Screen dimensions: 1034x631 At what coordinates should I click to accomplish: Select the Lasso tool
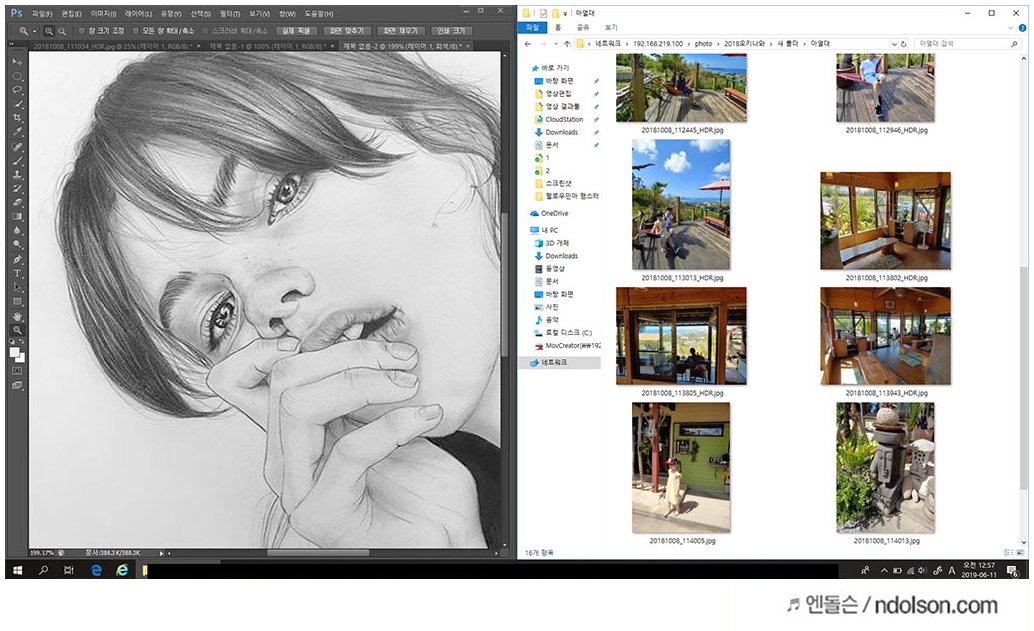pos(17,90)
